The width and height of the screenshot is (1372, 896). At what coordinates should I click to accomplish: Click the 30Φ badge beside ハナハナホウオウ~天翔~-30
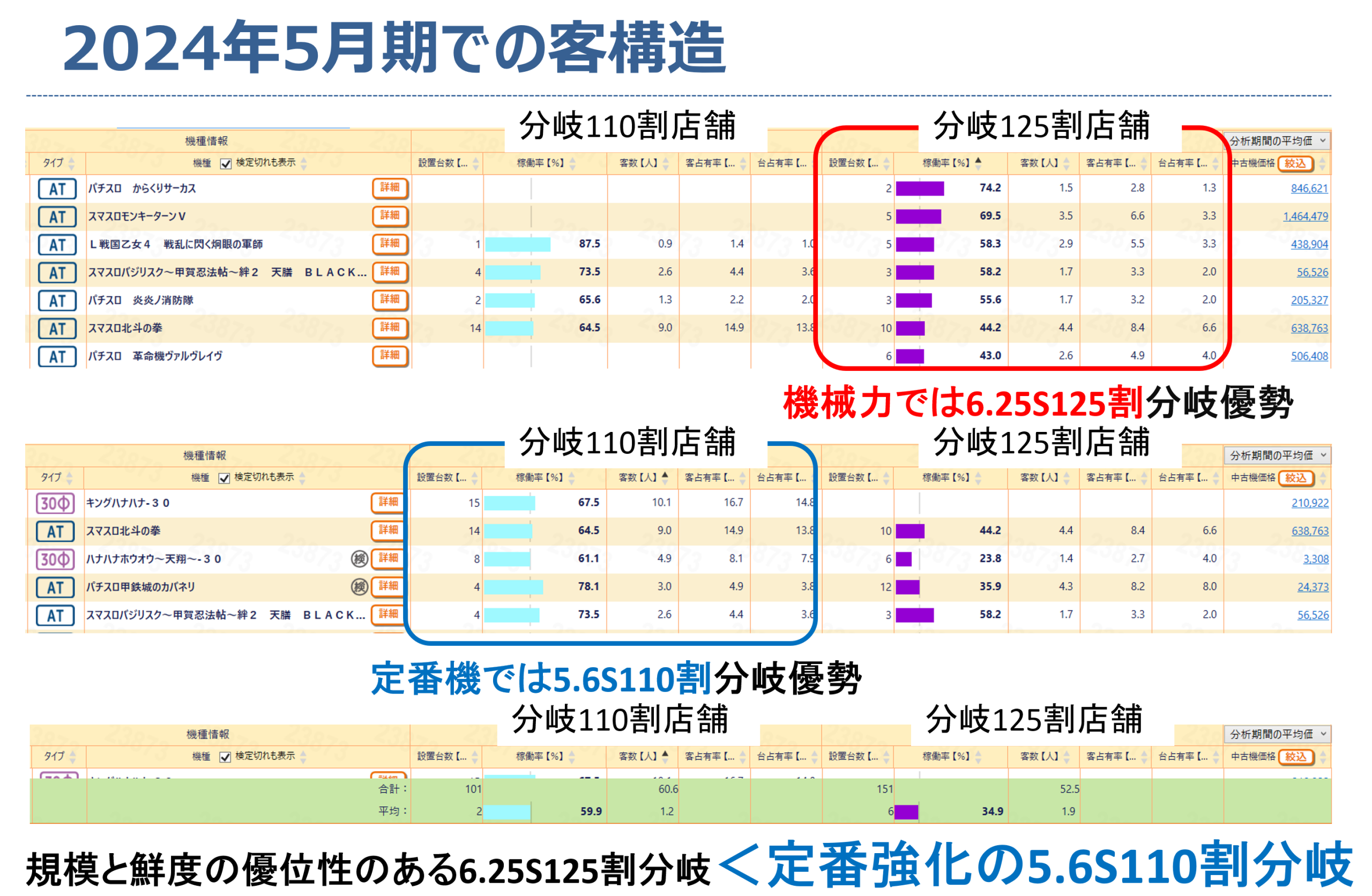tap(55, 559)
